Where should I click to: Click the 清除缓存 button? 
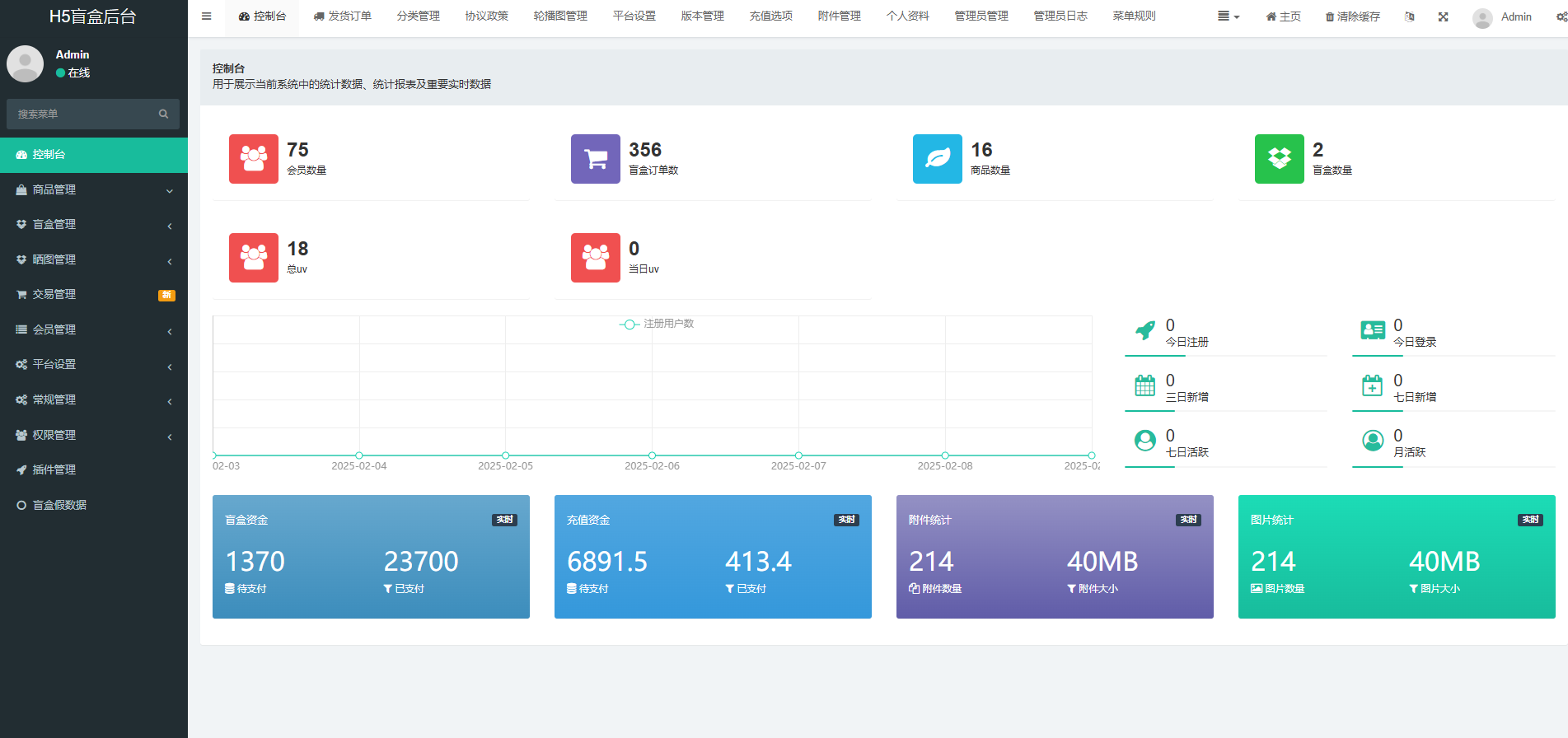[x=1352, y=16]
